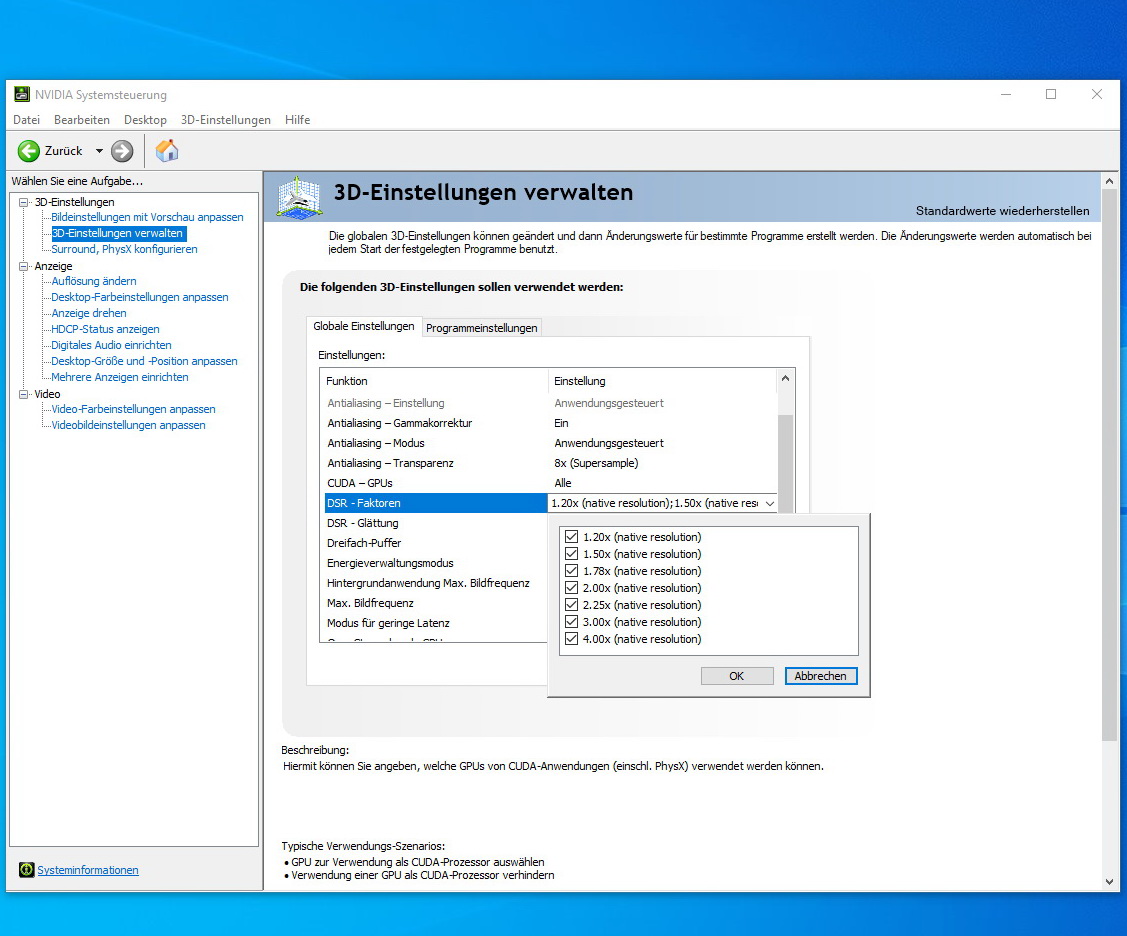Viewport: 1127px width, 936px height.
Task: Click the Abbrechen button
Action: (x=820, y=676)
